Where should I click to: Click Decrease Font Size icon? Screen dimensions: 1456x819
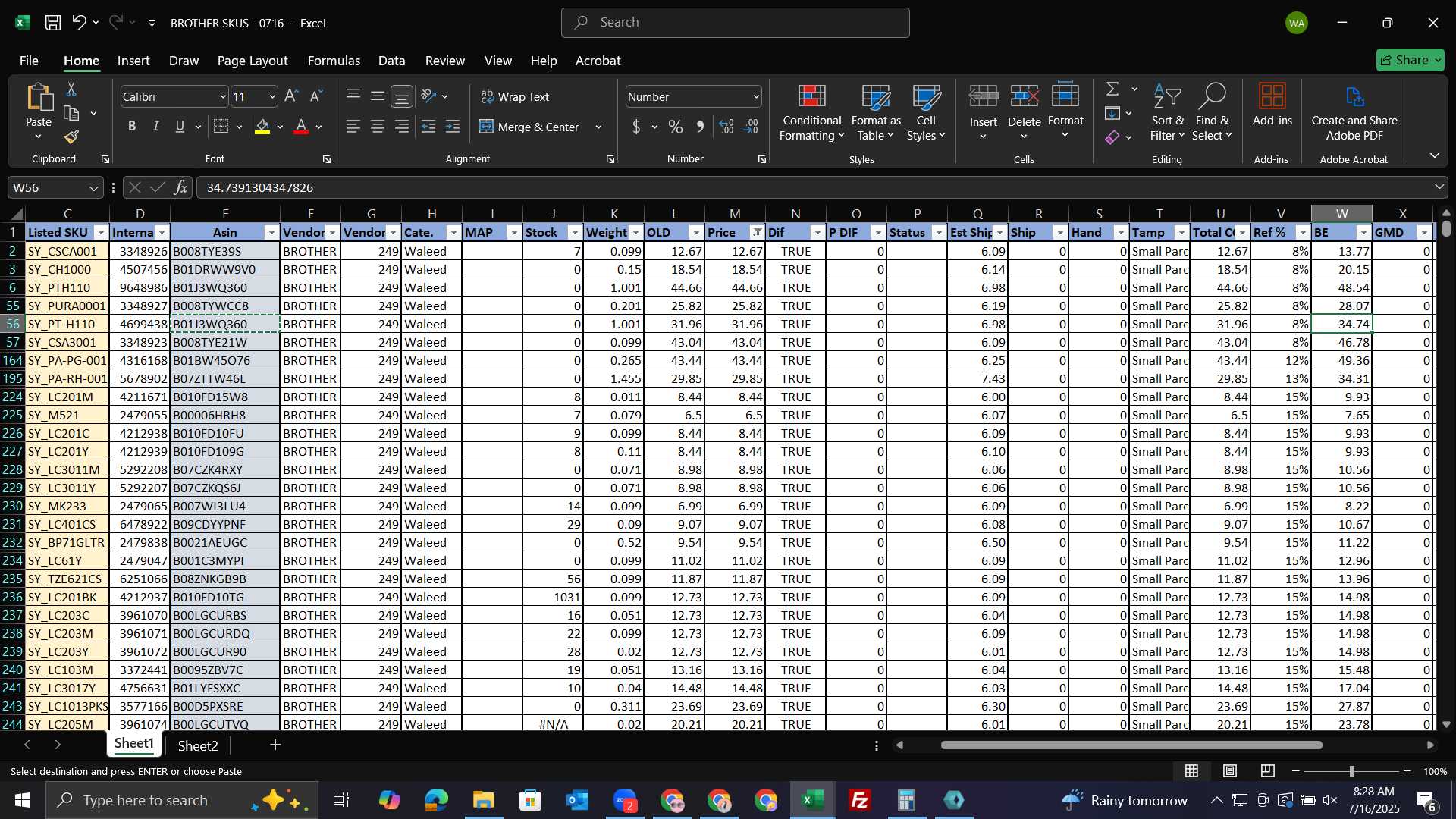coord(316,96)
